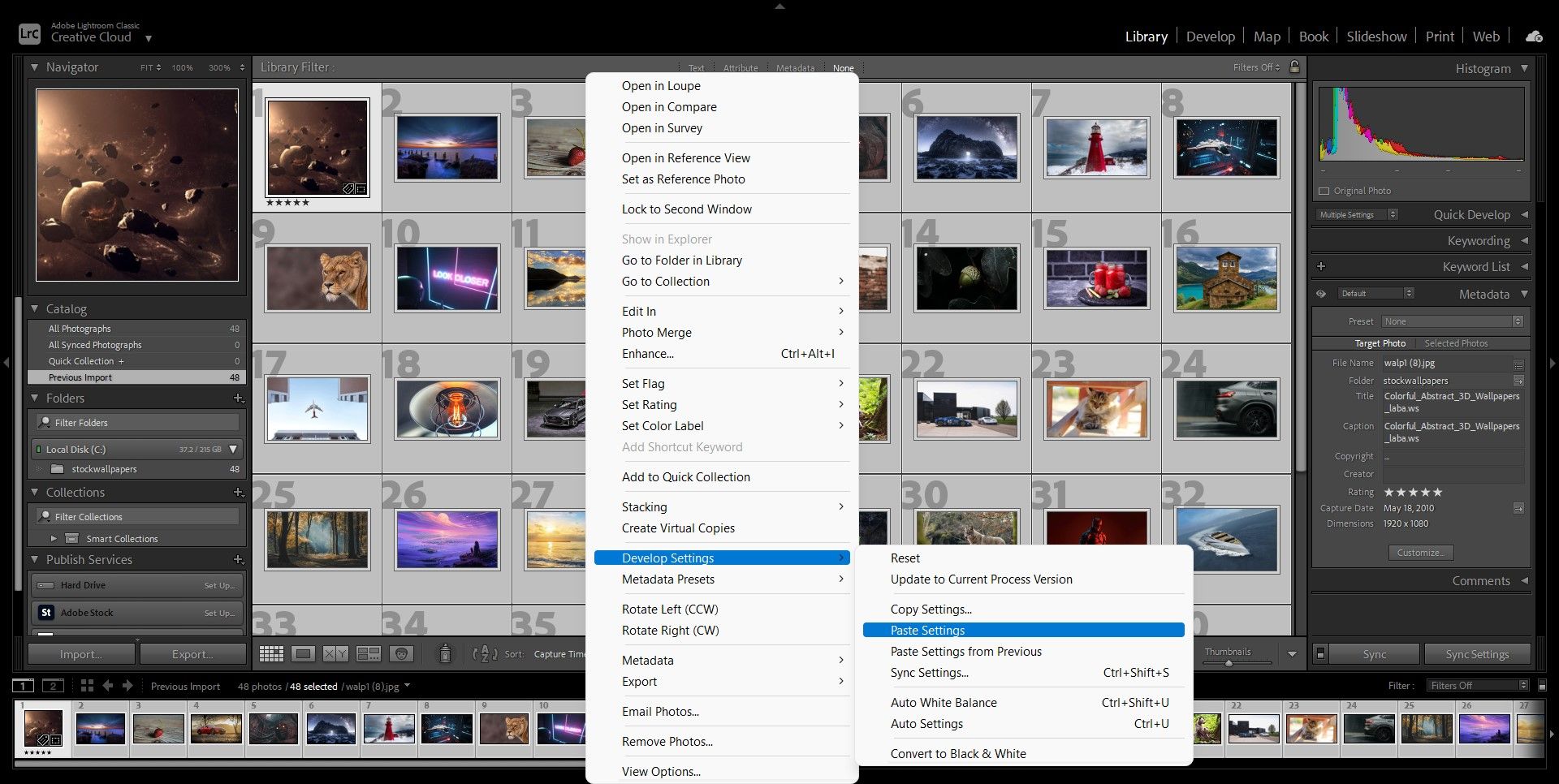Toggle the auto sync switch beside Sync
This screenshot has height=784, width=1559.
point(1321,654)
